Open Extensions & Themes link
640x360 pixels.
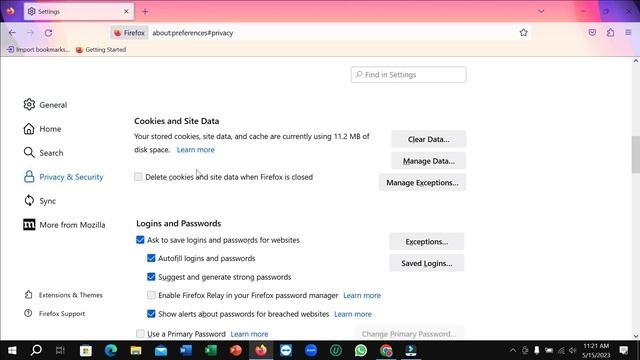pos(63,295)
